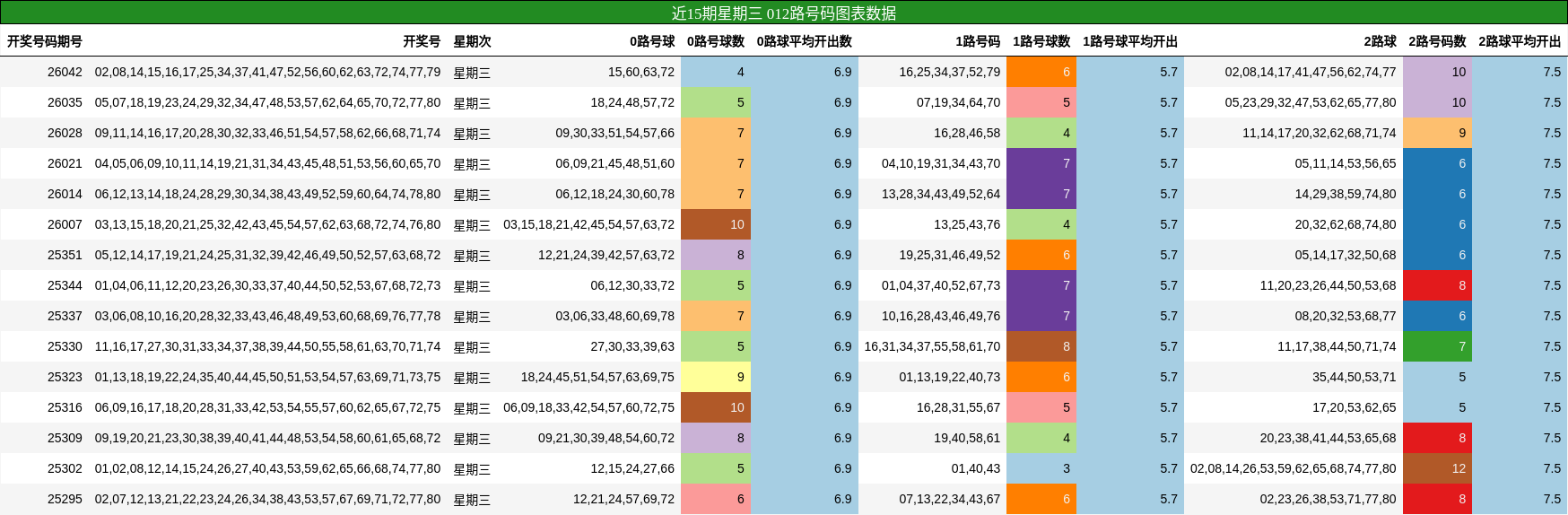The image size is (1568, 515).
Task: Click the brown 10 cell in row 26007
Action: pos(716,224)
